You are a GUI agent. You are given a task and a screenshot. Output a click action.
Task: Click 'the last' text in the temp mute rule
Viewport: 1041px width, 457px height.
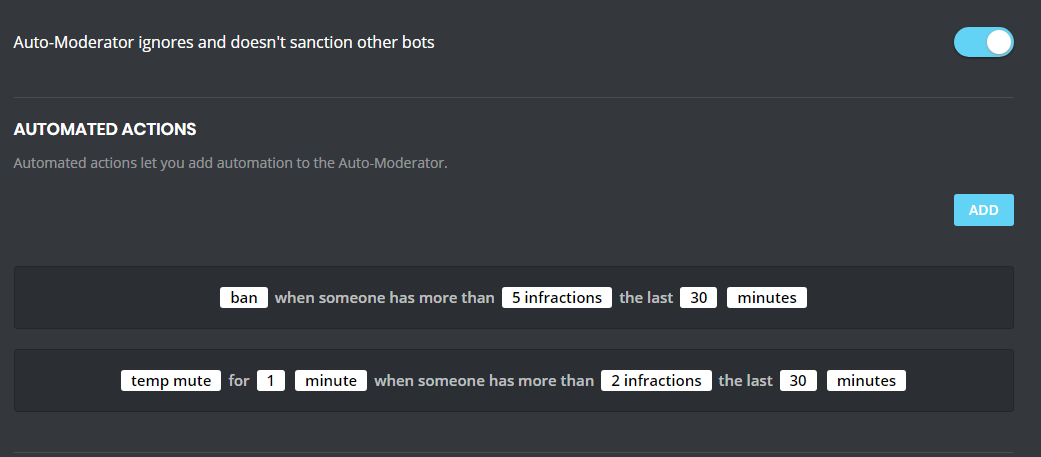[745, 380]
